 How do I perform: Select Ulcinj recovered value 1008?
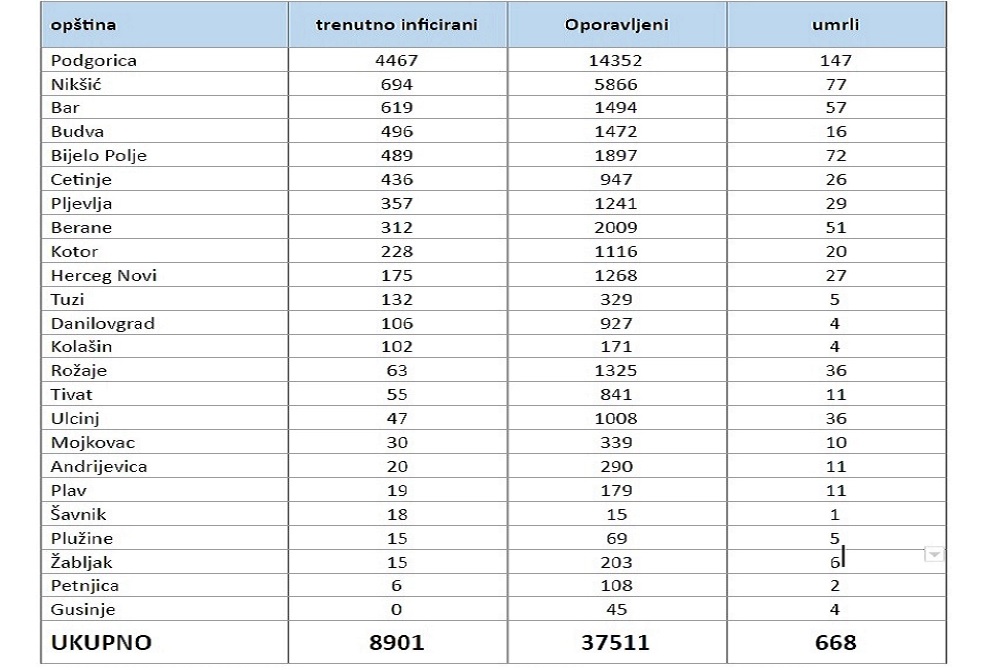pos(616,419)
